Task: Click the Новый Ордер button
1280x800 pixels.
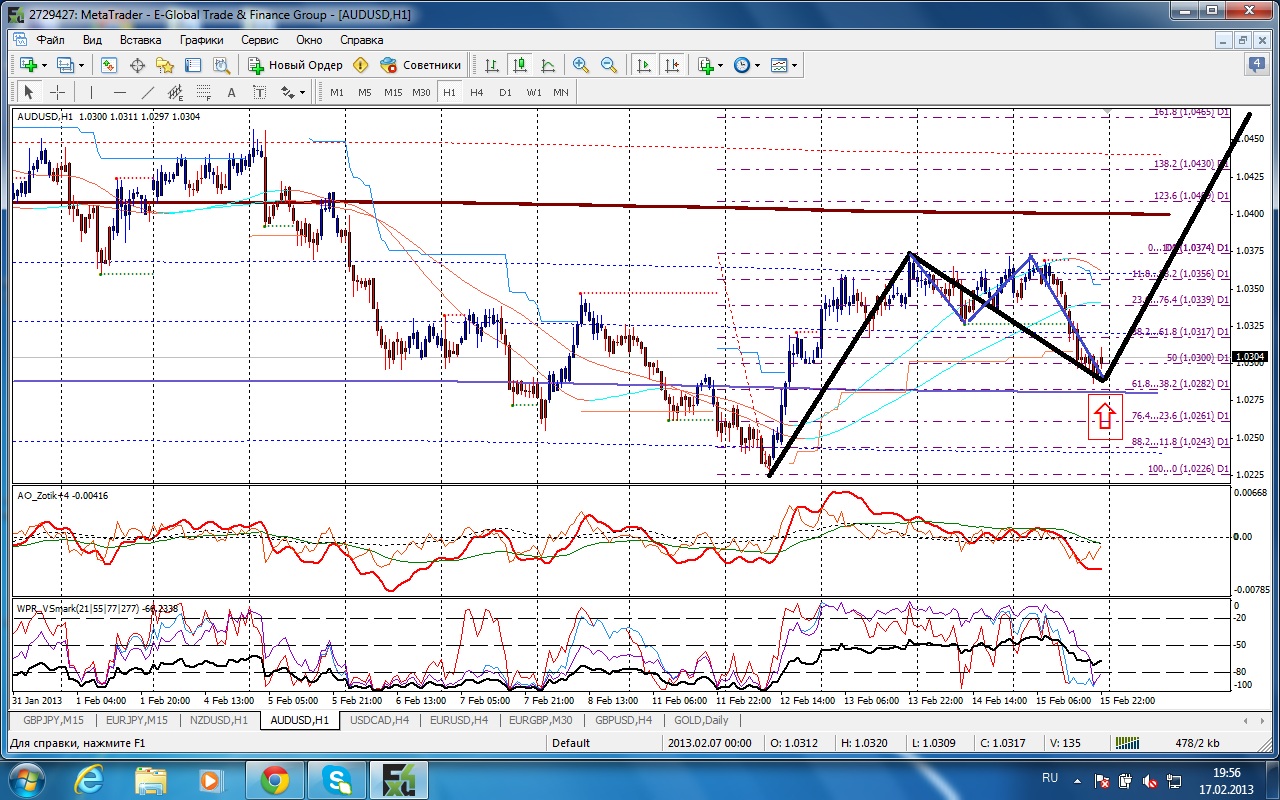Action: click(296, 65)
